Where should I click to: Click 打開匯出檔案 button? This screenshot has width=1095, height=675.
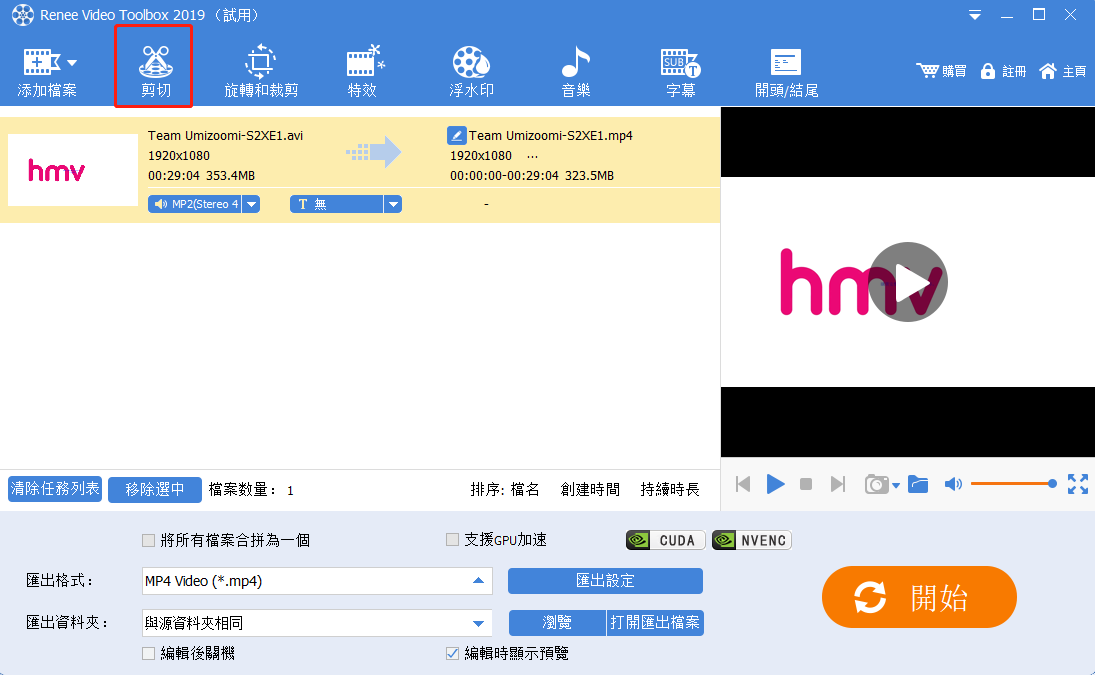655,623
